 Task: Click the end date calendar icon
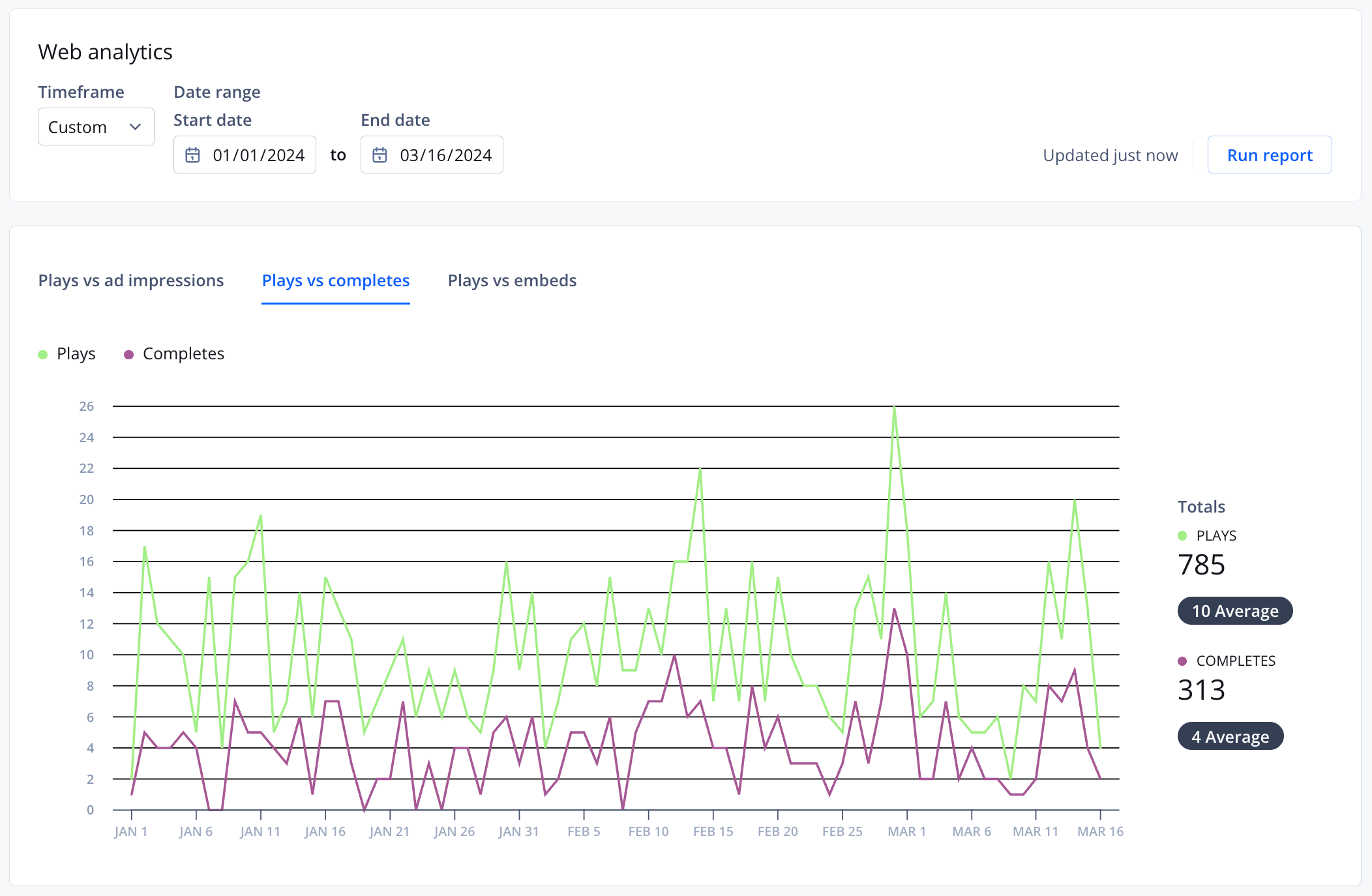coord(380,155)
